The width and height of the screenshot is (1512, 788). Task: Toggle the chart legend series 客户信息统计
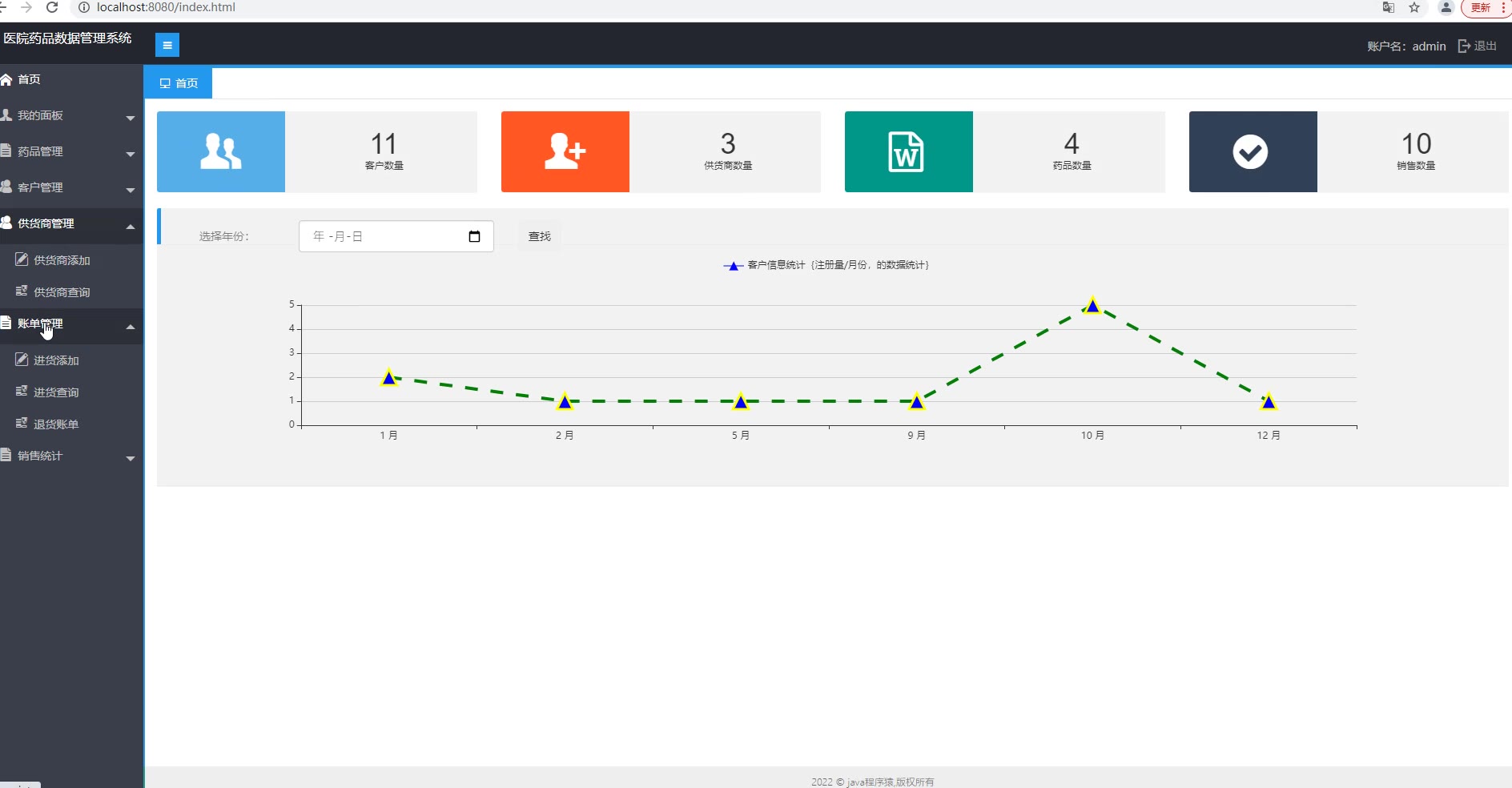[826, 265]
